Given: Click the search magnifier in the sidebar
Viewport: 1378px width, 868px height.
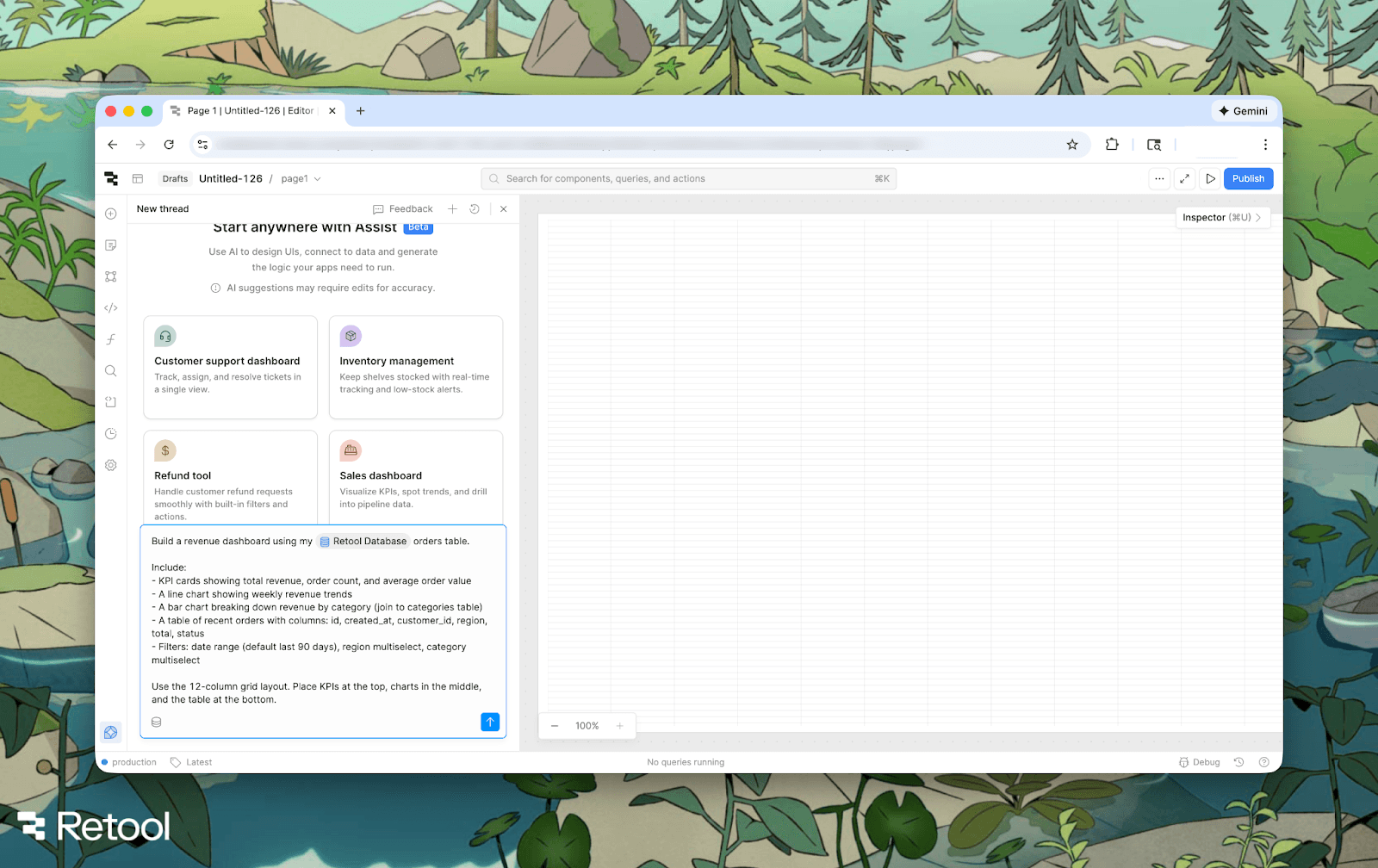Looking at the screenshot, I should 110,370.
